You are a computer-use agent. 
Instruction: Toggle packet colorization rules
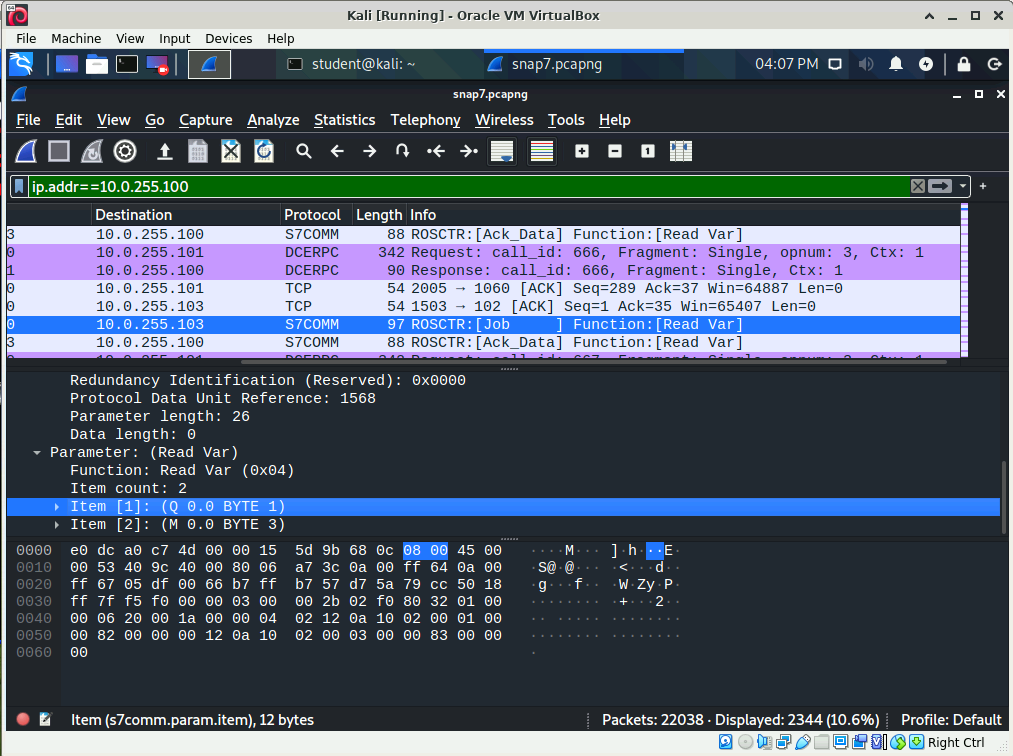pos(541,151)
